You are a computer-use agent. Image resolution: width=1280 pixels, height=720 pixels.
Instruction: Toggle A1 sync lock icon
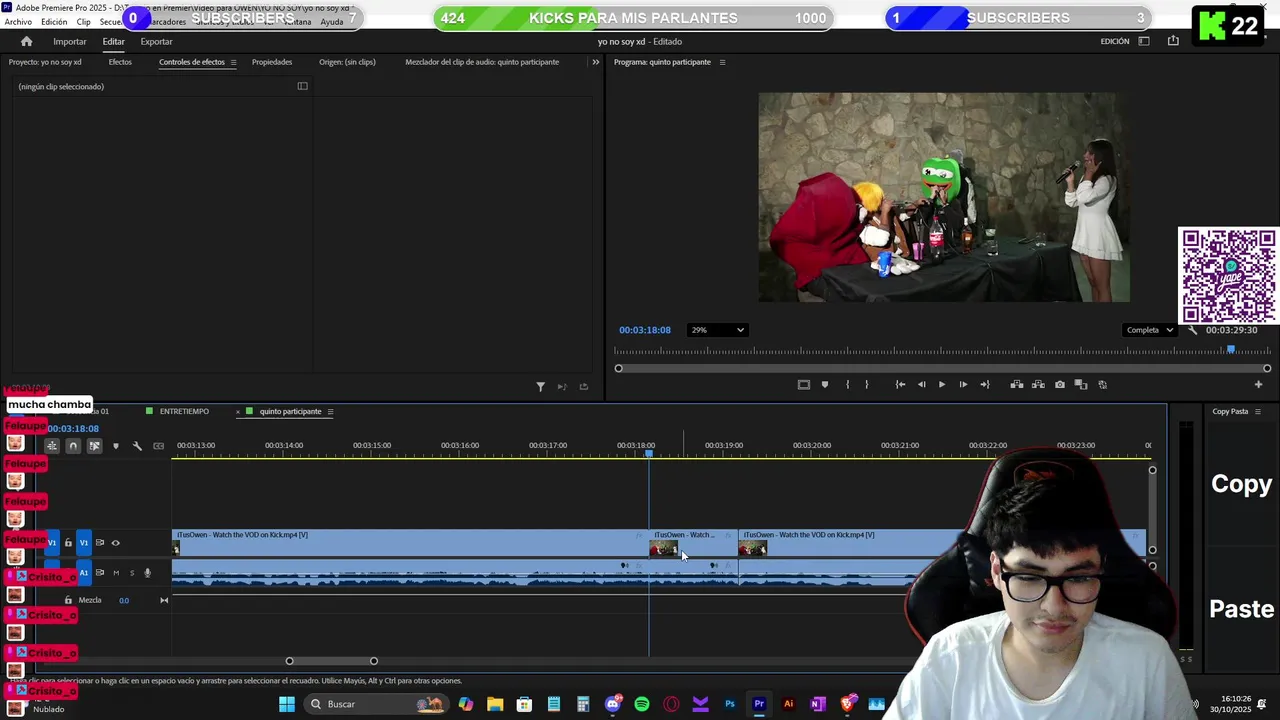[x=99, y=573]
